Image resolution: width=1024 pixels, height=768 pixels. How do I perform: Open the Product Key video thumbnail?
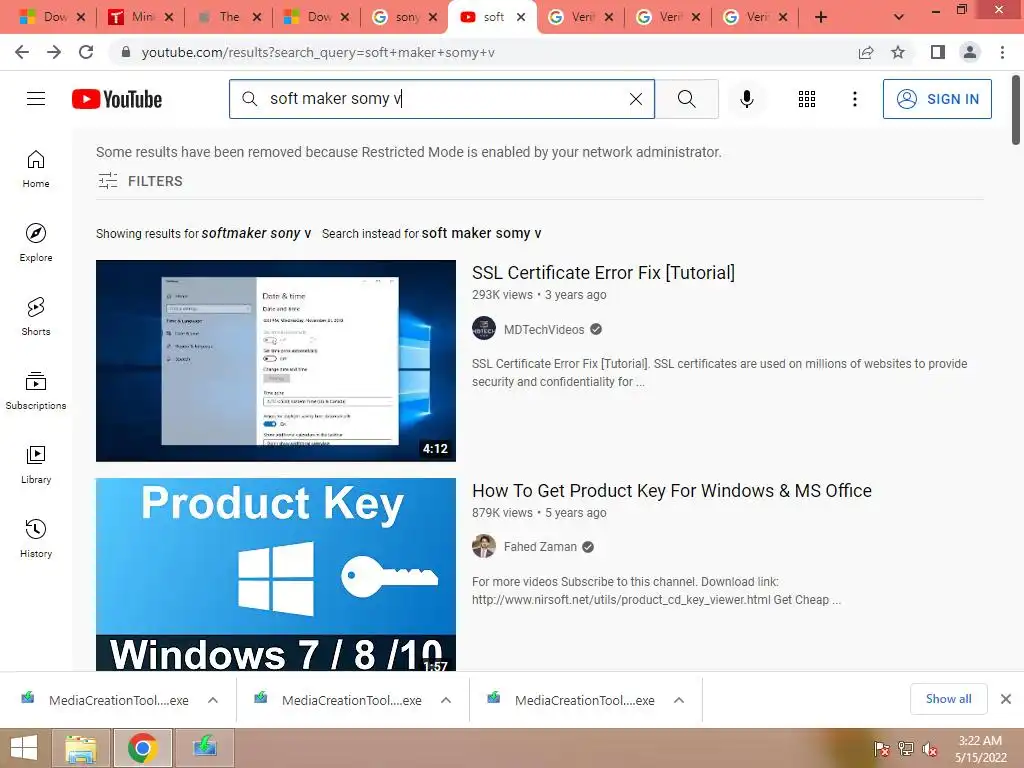276,574
